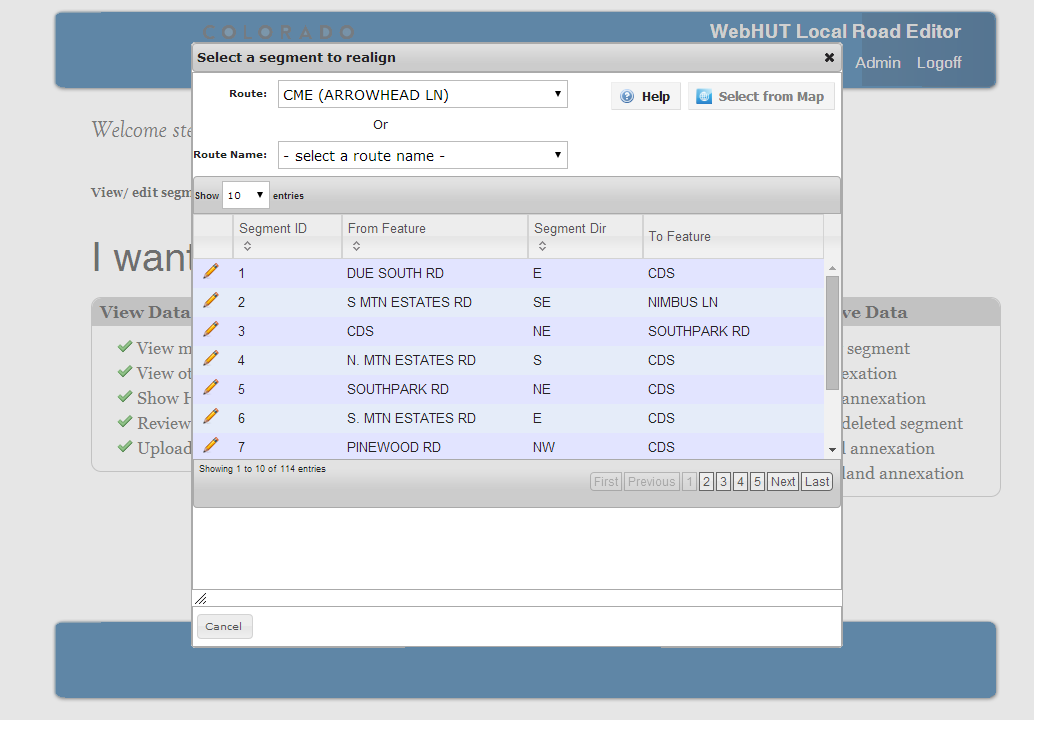Click the dialog resize grip icon
Screen dimensions: 1051x742
pos(201,599)
